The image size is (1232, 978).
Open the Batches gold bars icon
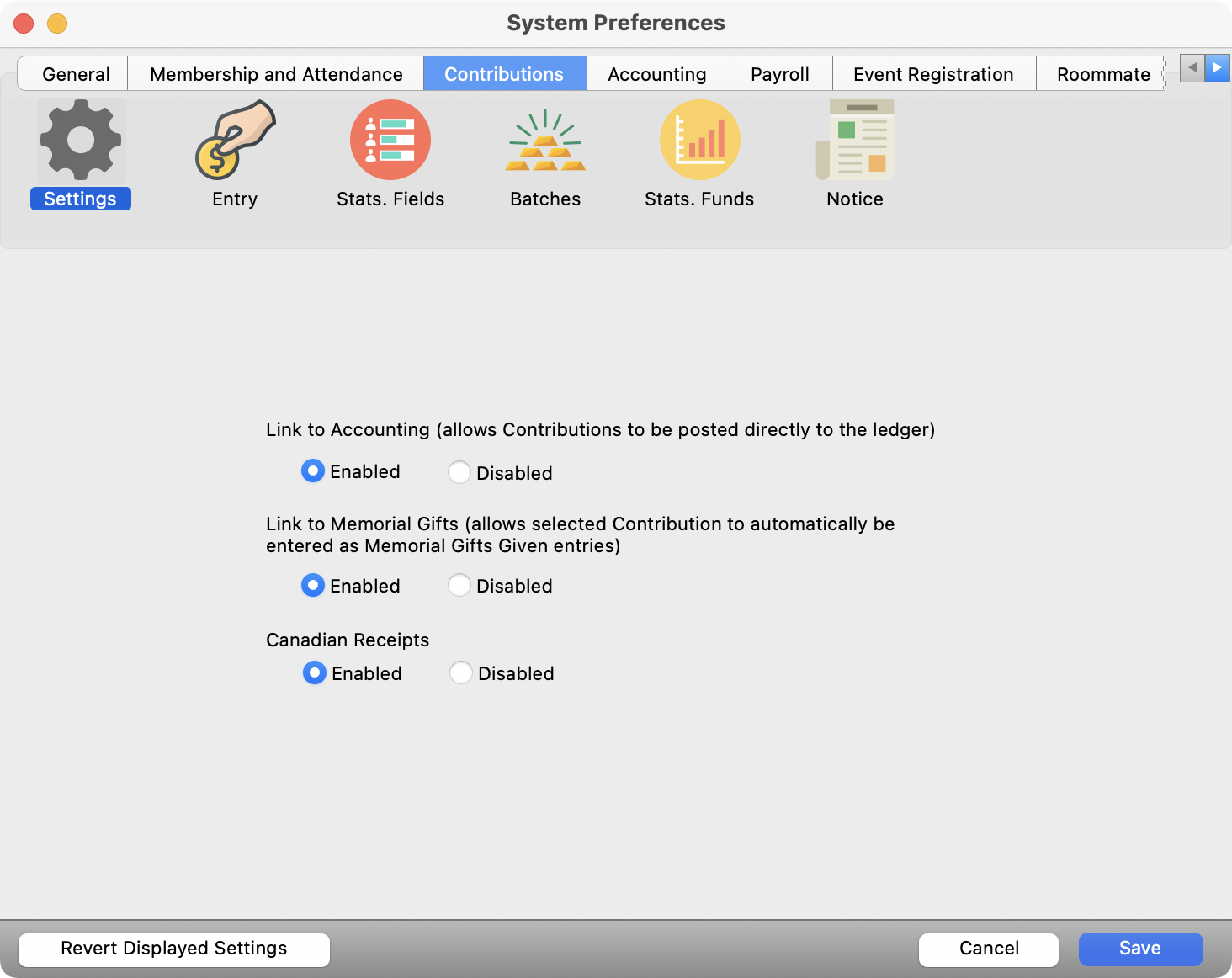(545, 141)
